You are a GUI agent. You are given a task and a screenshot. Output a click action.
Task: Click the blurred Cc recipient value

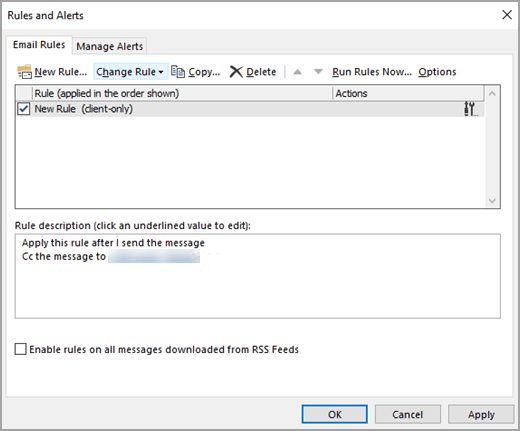point(154,257)
